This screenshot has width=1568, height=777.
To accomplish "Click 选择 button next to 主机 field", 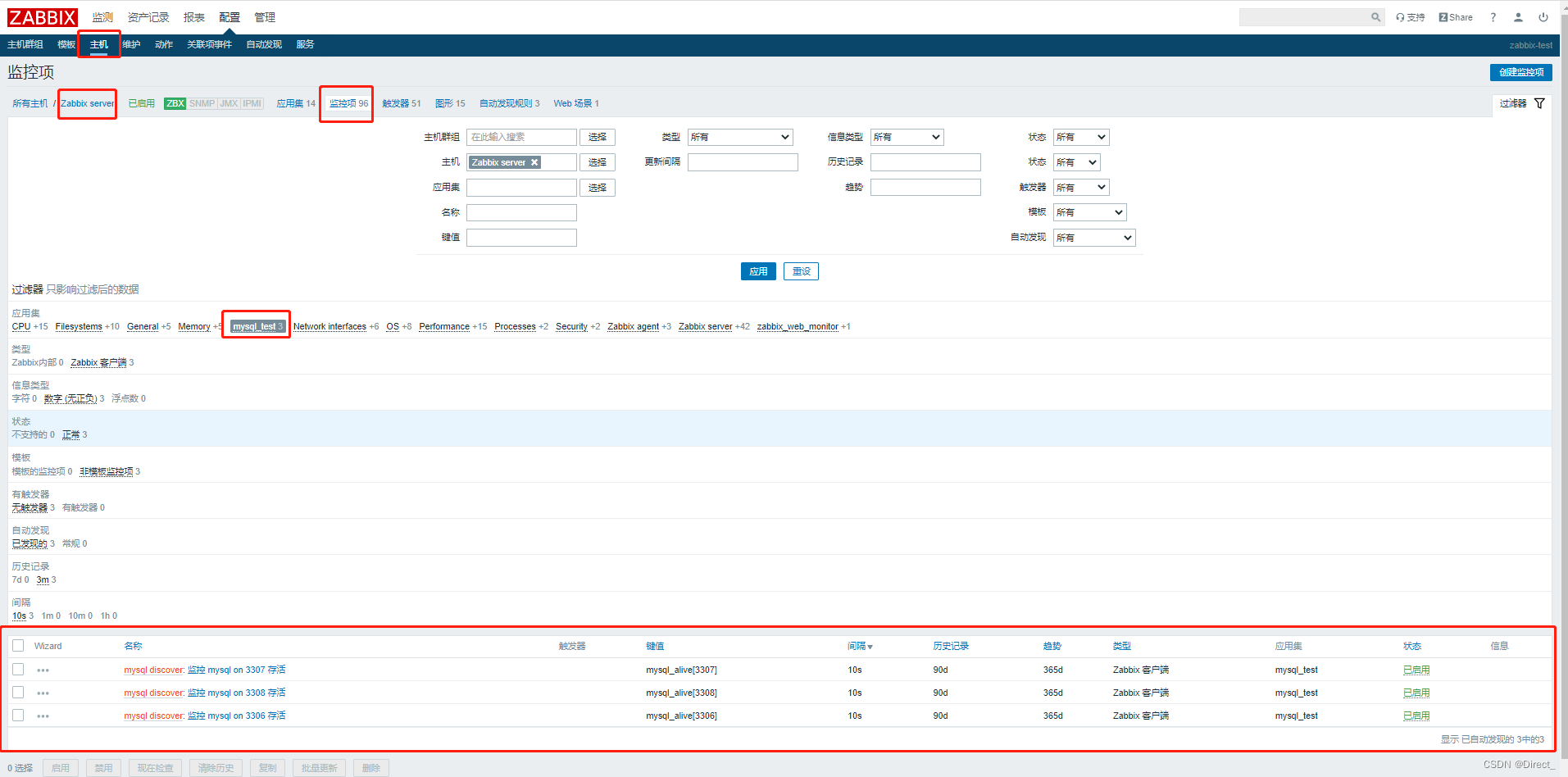I will [598, 162].
